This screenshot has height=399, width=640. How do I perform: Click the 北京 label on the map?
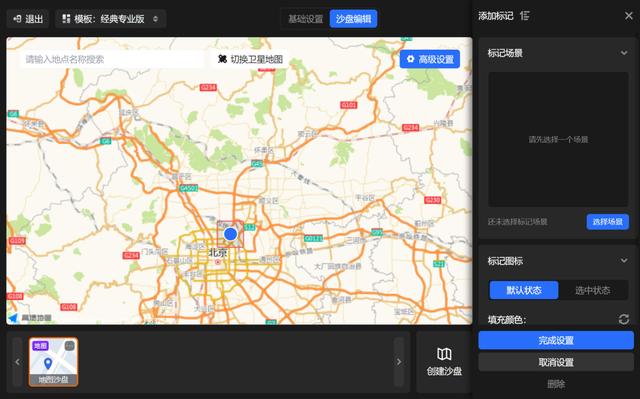click(x=218, y=253)
